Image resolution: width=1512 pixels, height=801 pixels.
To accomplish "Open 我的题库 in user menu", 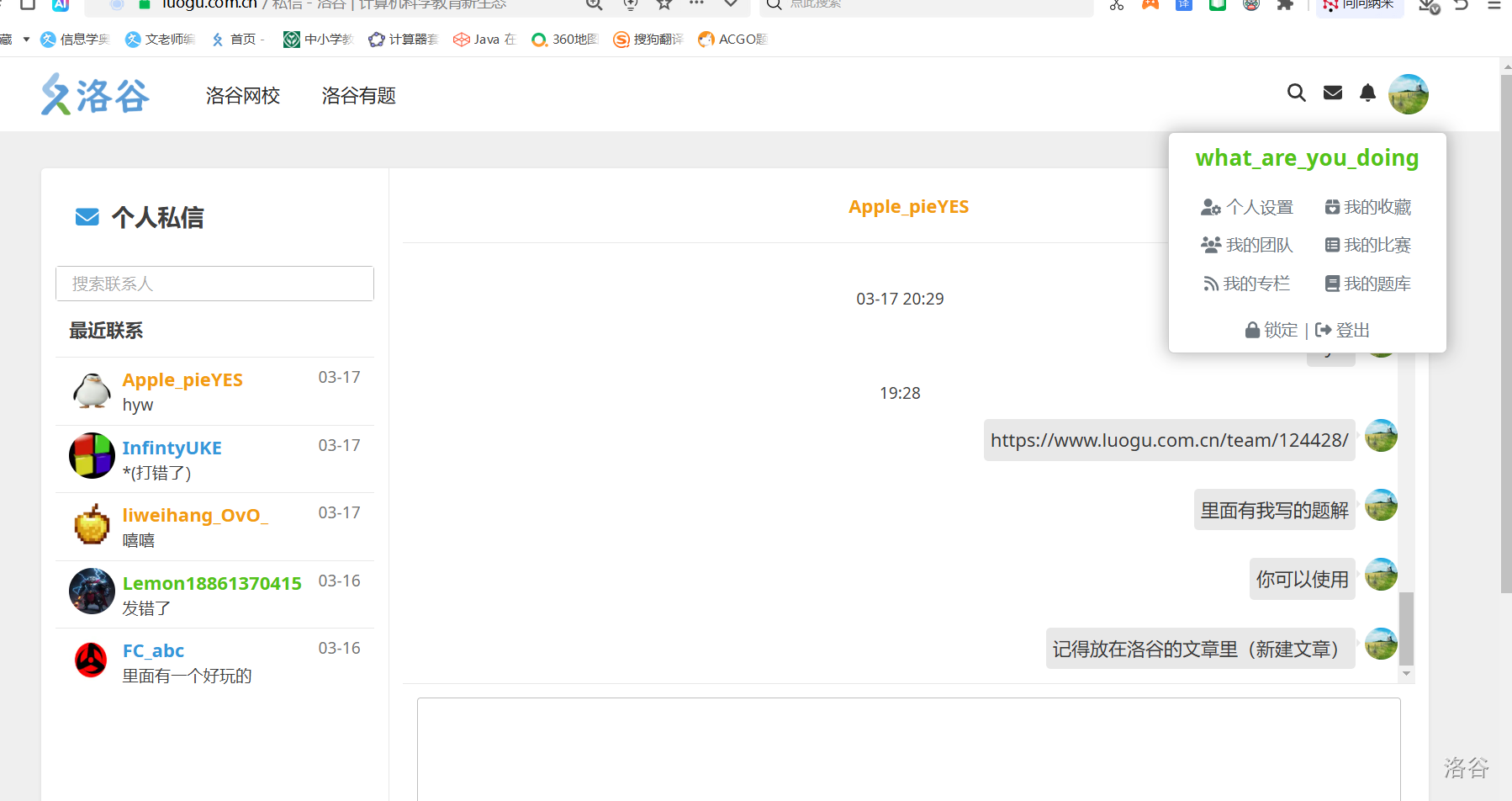I will 1367,284.
